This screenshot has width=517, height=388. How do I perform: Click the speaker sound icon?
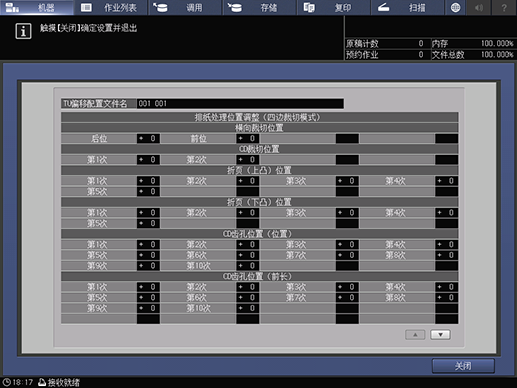pyautogui.click(x=479, y=7)
